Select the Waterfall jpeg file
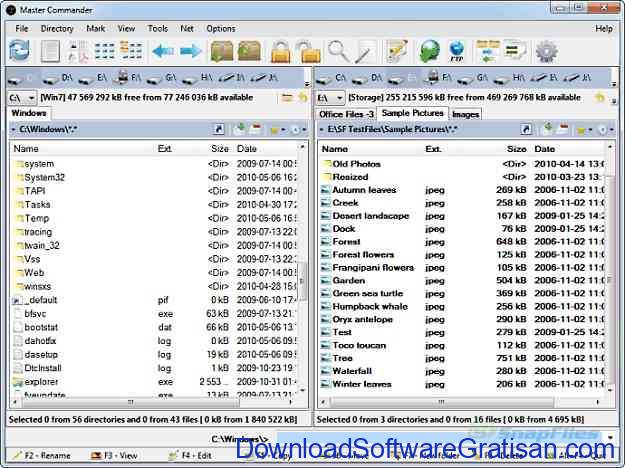The image size is (625, 468). pos(462,371)
